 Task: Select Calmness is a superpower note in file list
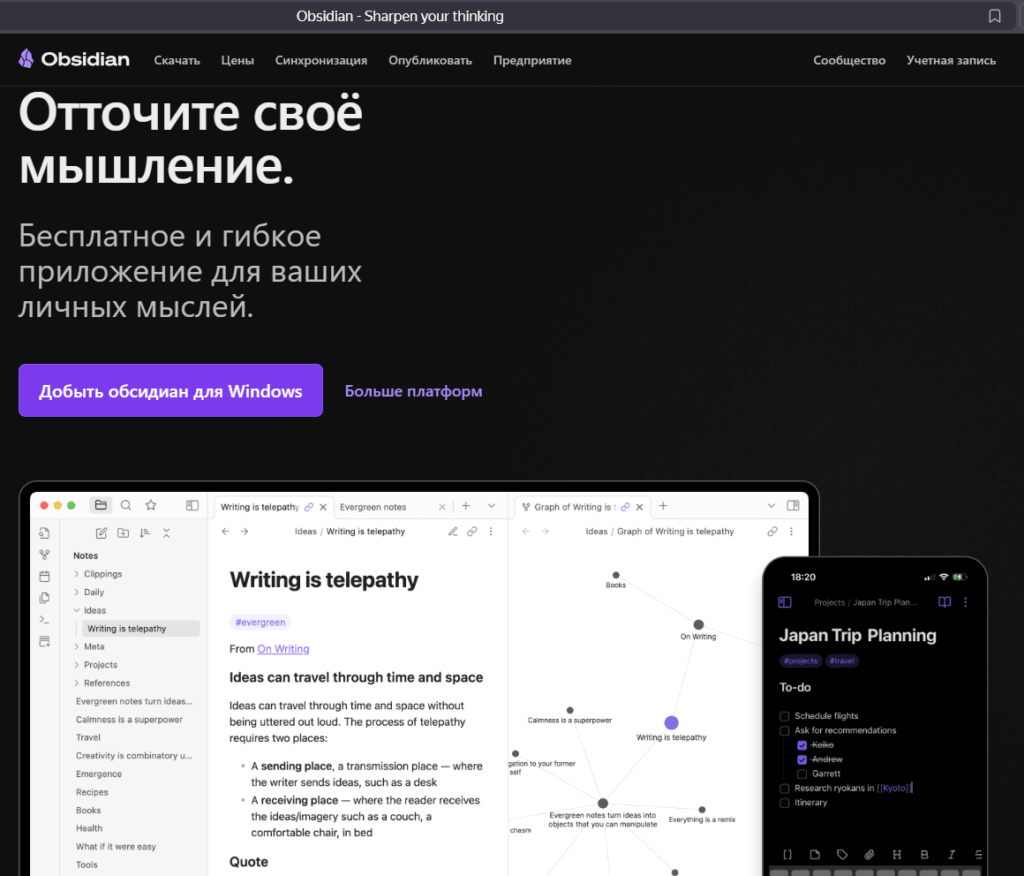click(x=129, y=719)
